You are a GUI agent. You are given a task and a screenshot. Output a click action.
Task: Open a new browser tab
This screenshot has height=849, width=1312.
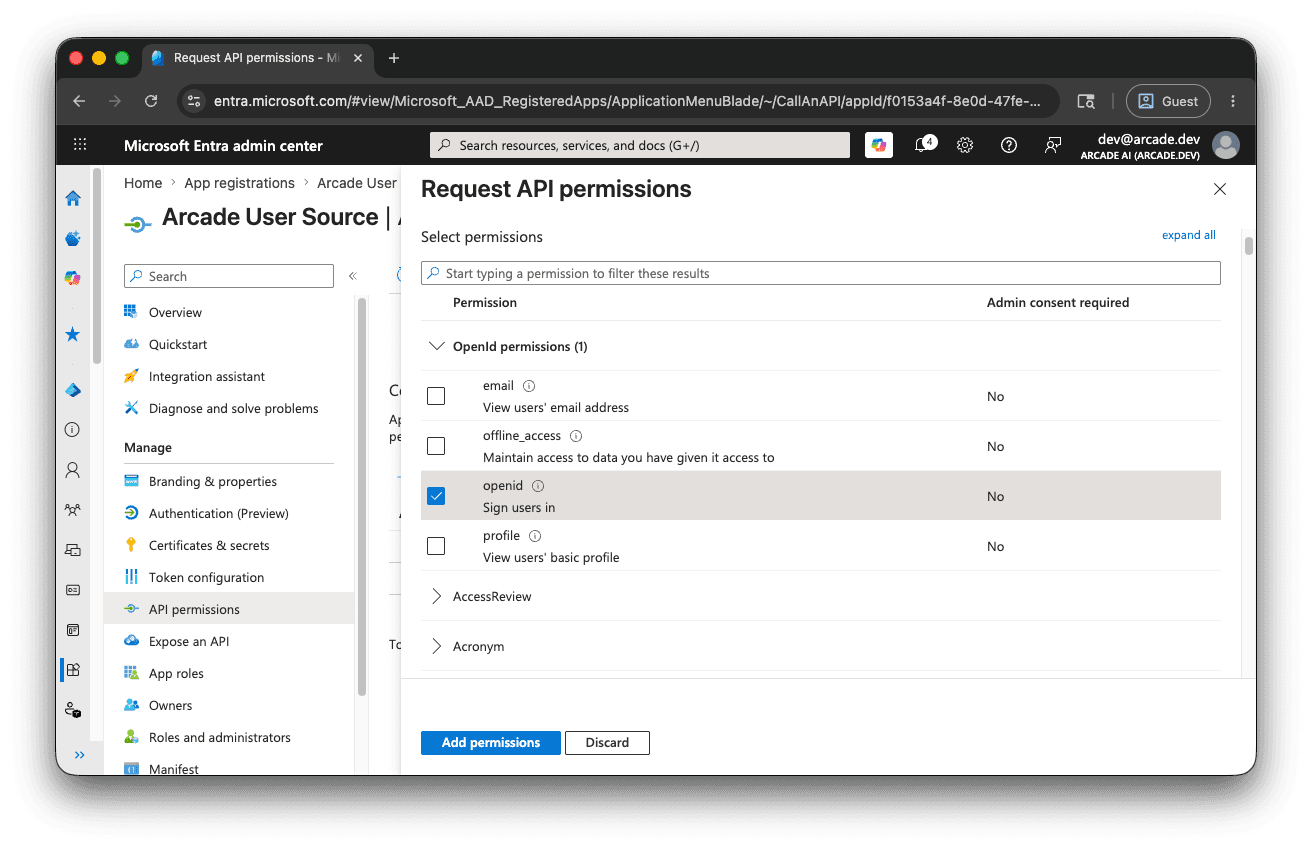(x=394, y=58)
